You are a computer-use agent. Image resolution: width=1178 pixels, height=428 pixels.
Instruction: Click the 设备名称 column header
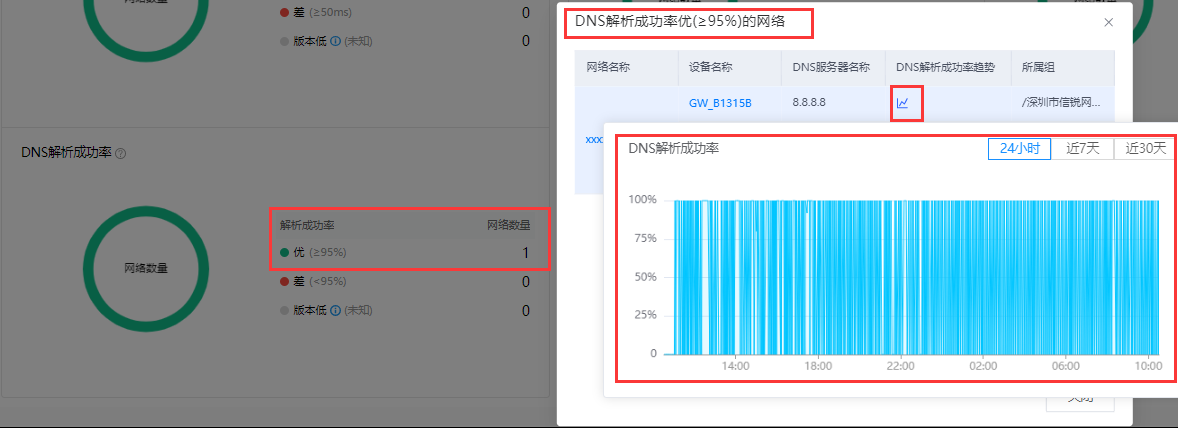point(711,67)
